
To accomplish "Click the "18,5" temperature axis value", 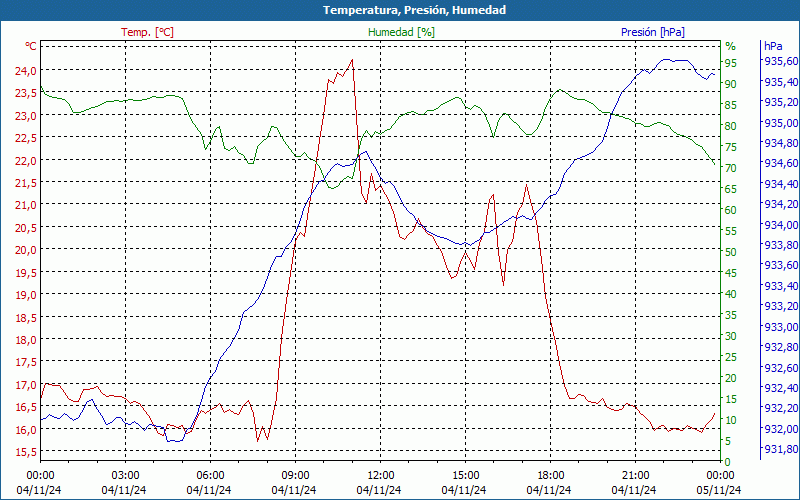I will click(x=26, y=317).
